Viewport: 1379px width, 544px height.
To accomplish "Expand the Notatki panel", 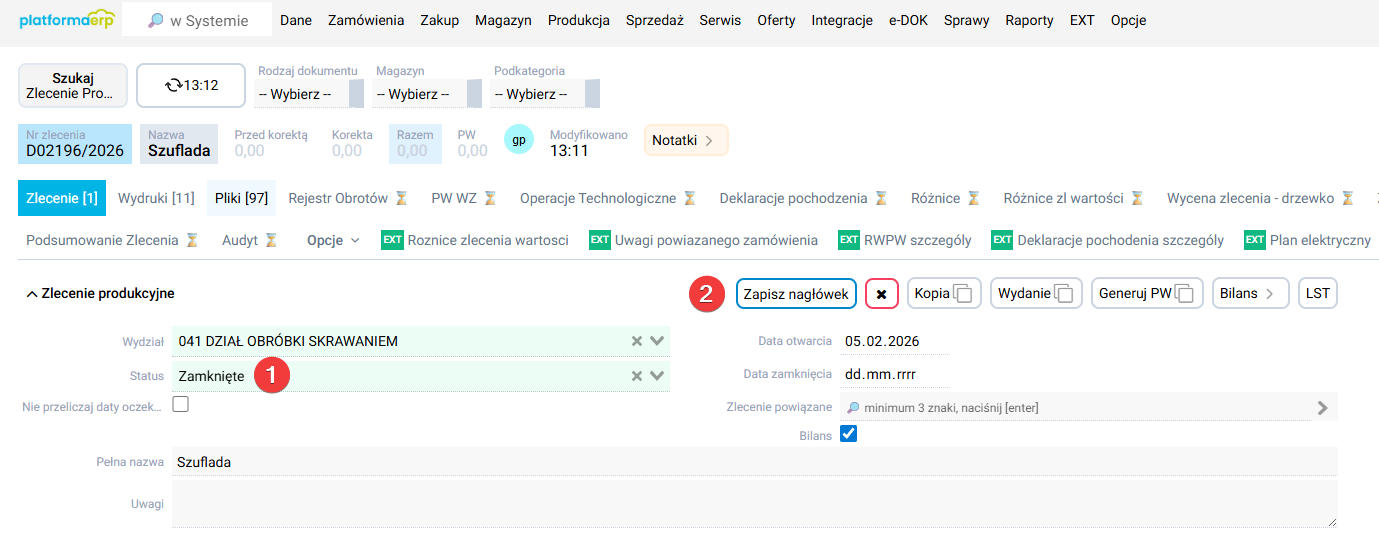I will [x=686, y=140].
